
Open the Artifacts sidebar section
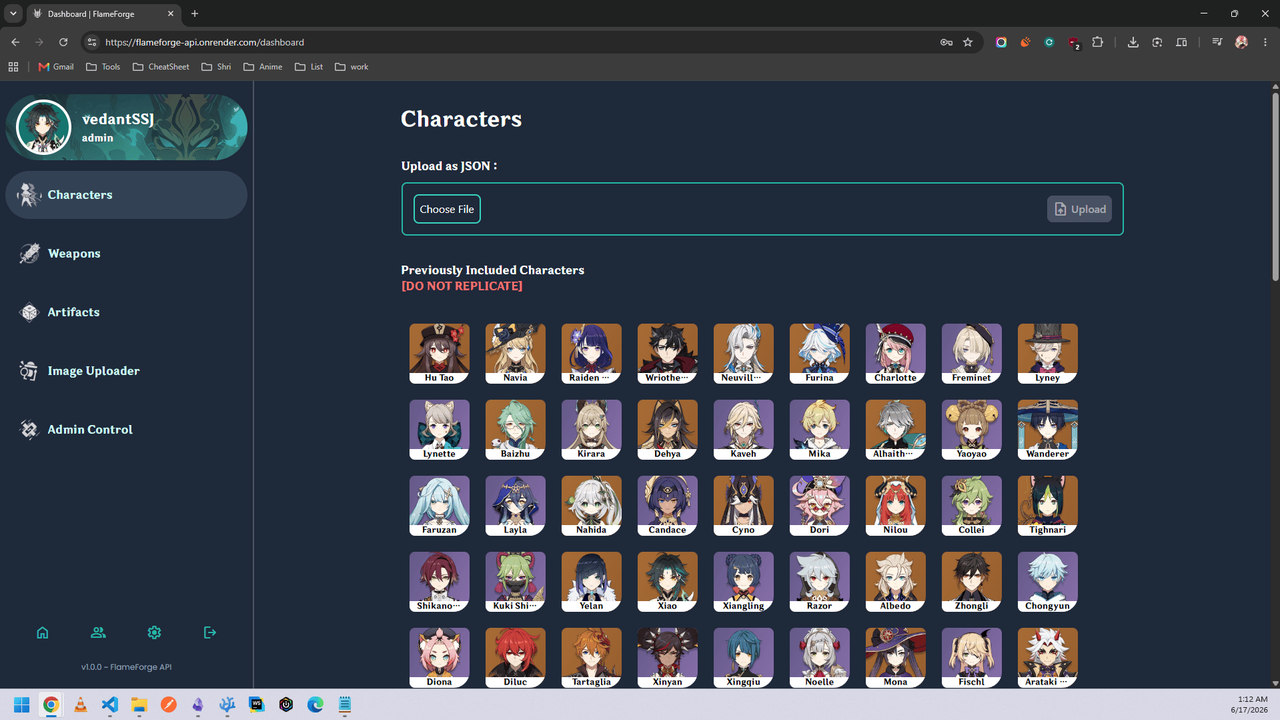126,312
